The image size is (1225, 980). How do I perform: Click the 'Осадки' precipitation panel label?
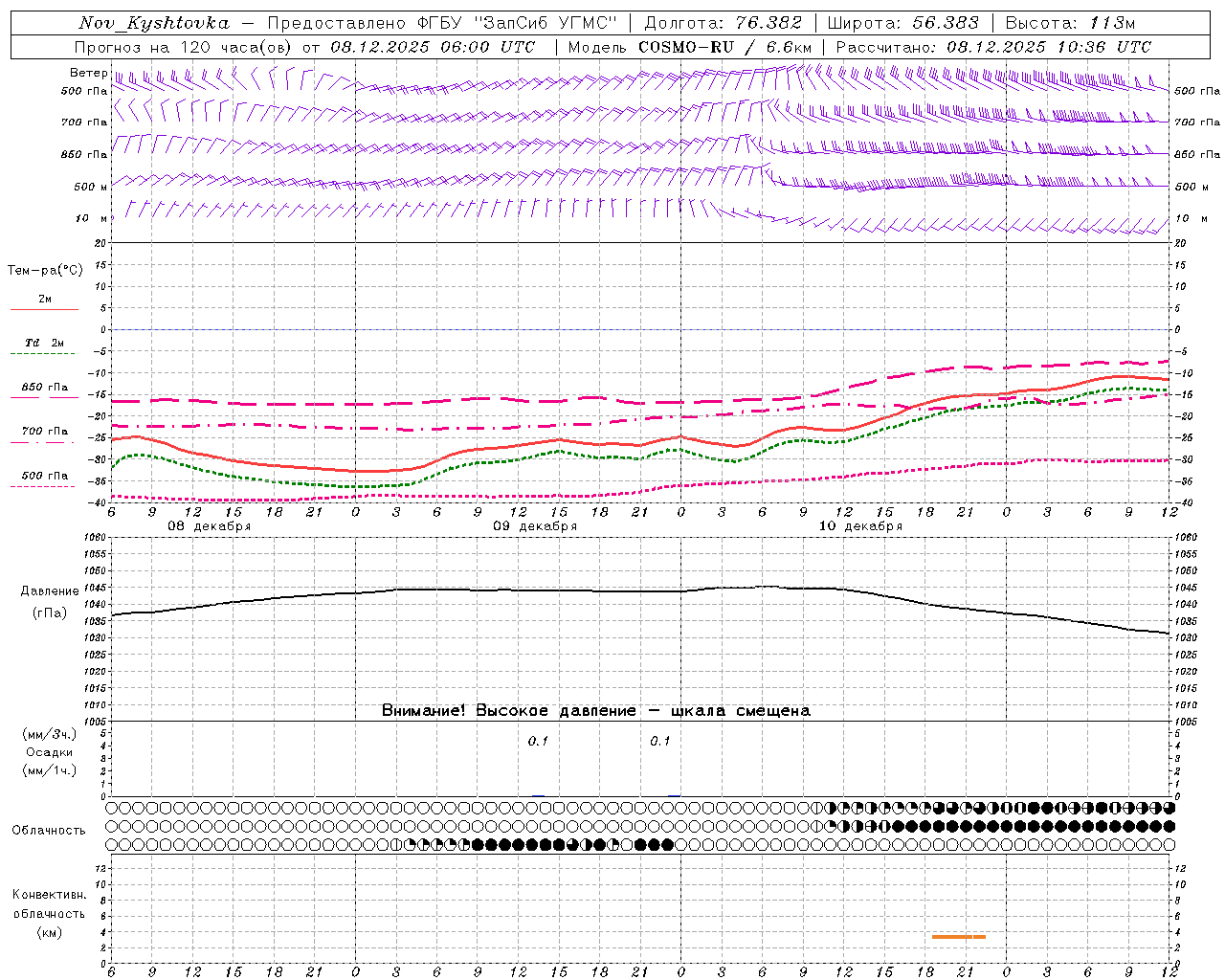tap(49, 752)
